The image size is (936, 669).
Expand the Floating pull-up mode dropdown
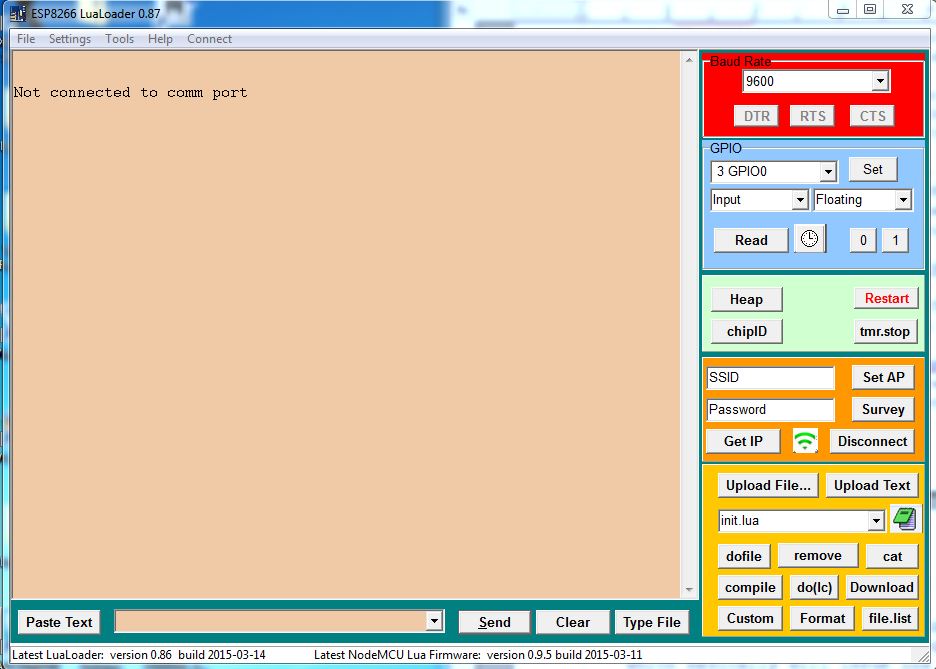point(903,200)
